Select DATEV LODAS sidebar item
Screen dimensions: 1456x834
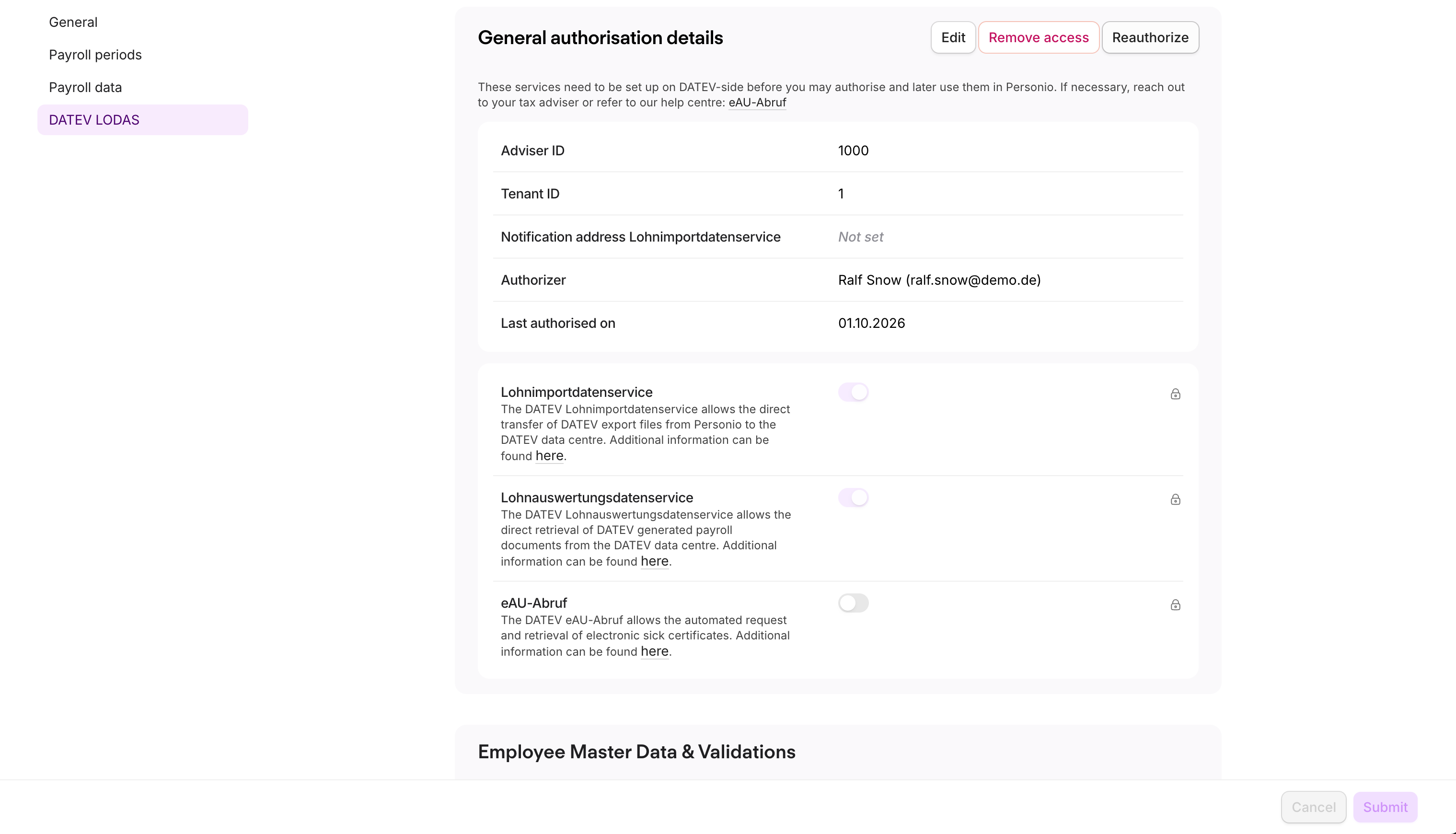pos(142,120)
